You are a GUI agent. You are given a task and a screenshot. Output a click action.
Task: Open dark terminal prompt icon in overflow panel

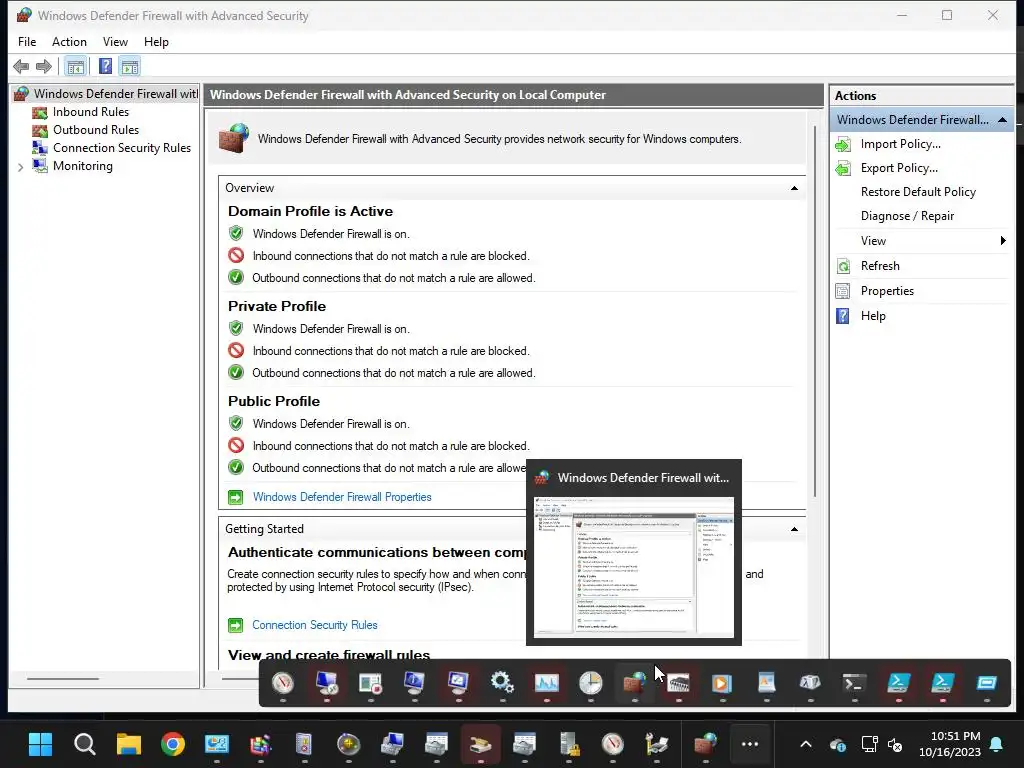click(854, 683)
